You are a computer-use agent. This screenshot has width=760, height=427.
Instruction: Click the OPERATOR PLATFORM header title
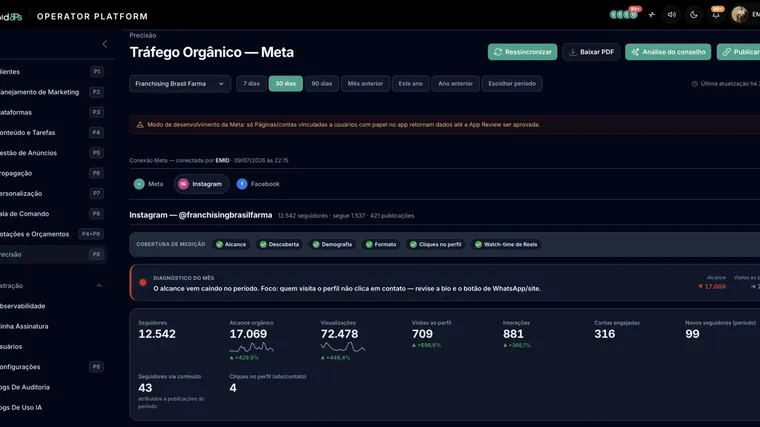(92, 16)
